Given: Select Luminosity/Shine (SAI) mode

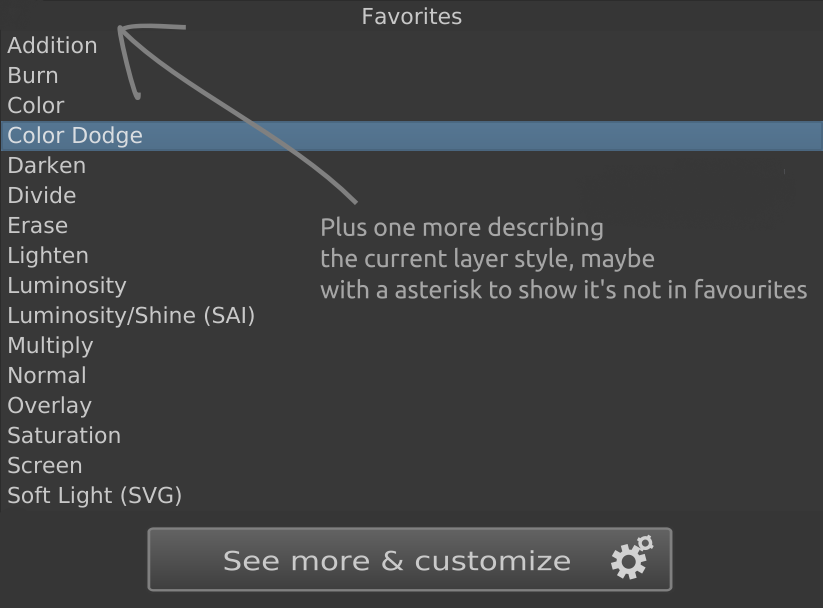Looking at the screenshot, I should coord(131,316).
